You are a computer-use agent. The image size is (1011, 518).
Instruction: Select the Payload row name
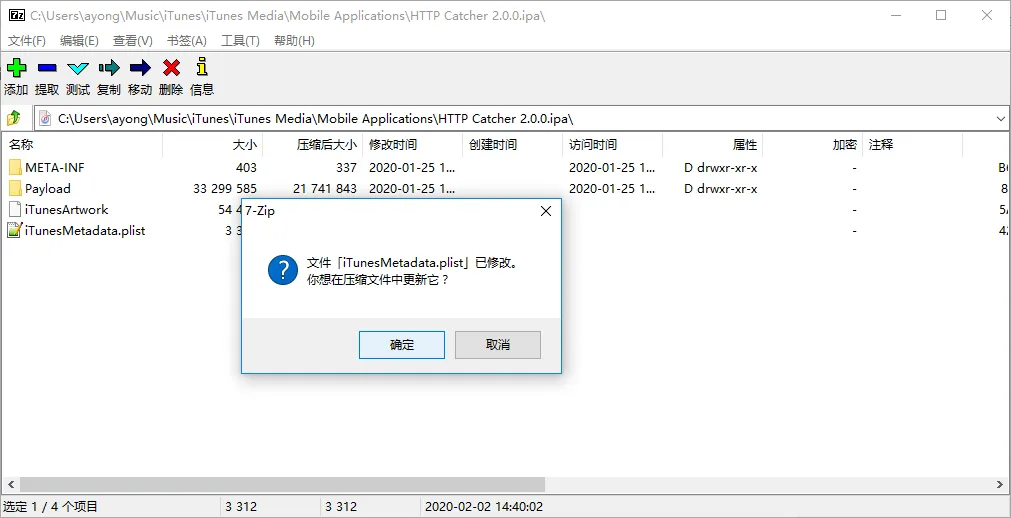(48, 188)
